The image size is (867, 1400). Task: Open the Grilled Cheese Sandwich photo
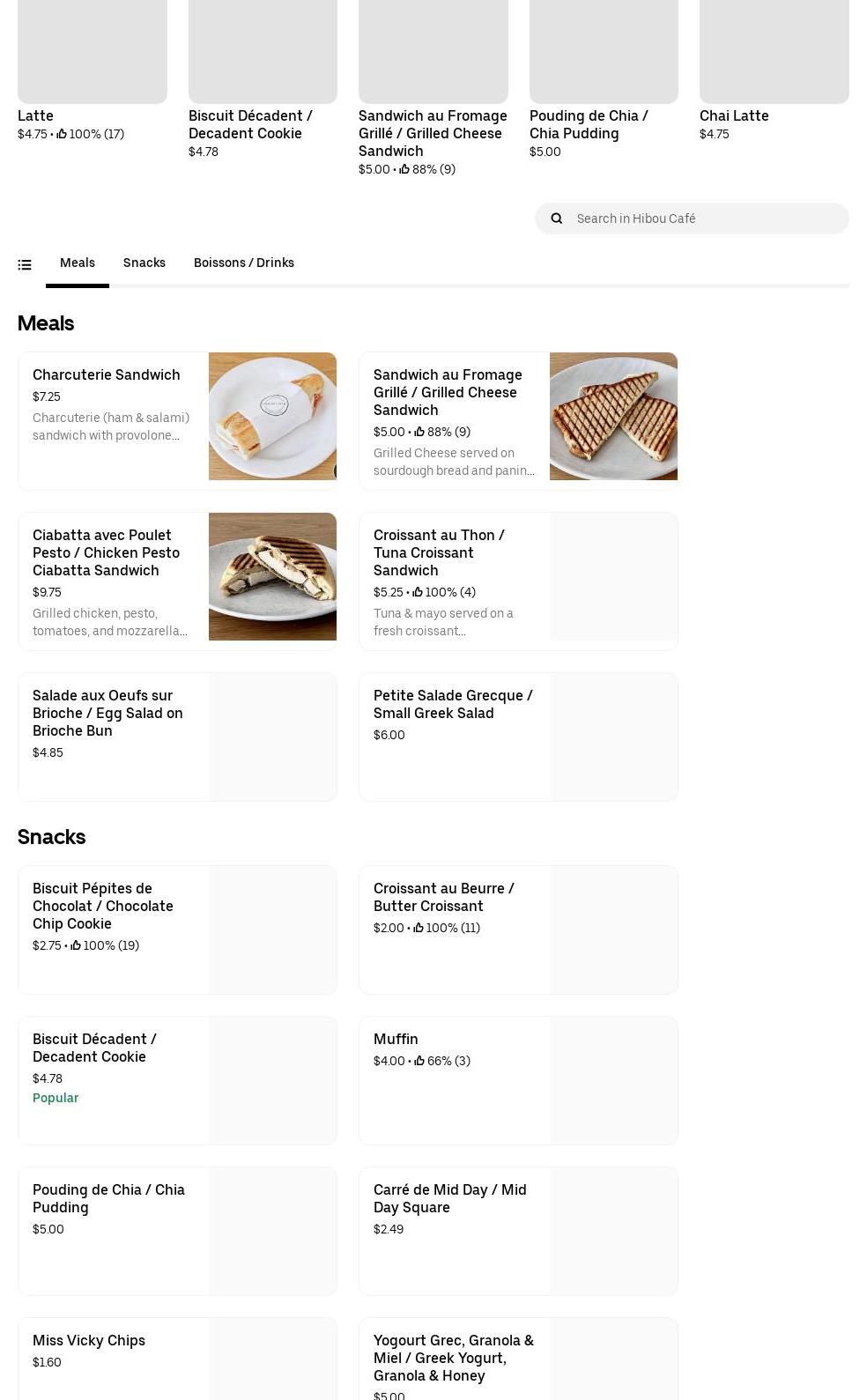tap(613, 417)
